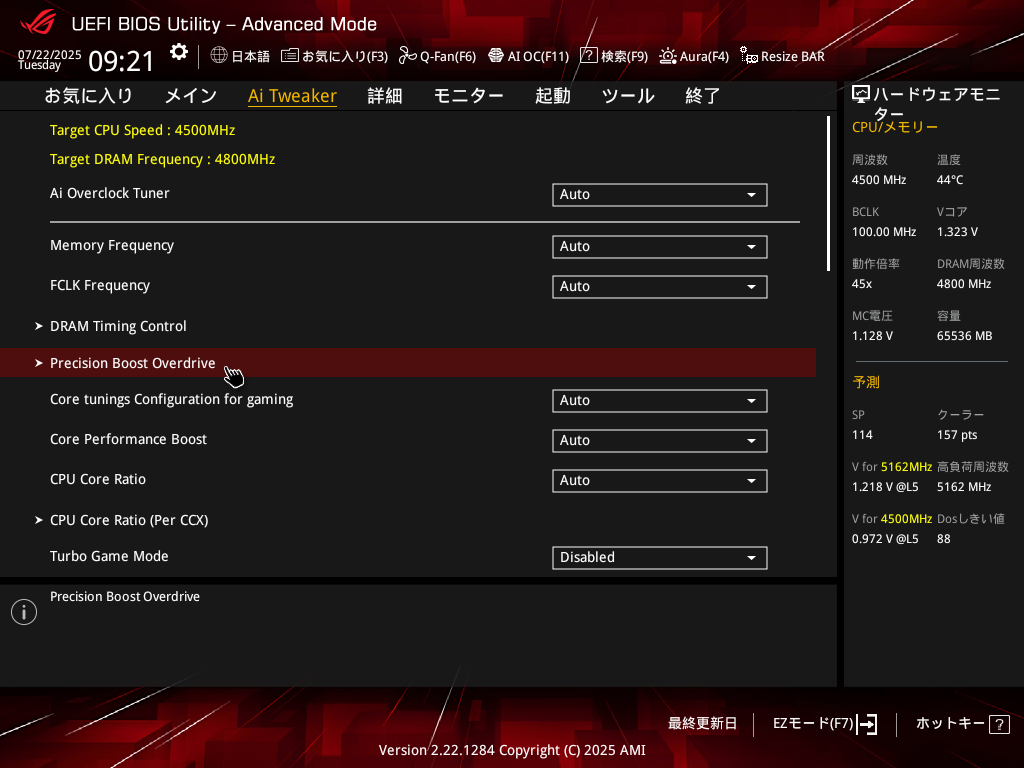Select the Ai Tweaker tab
The width and height of the screenshot is (1024, 768).
click(x=293, y=96)
